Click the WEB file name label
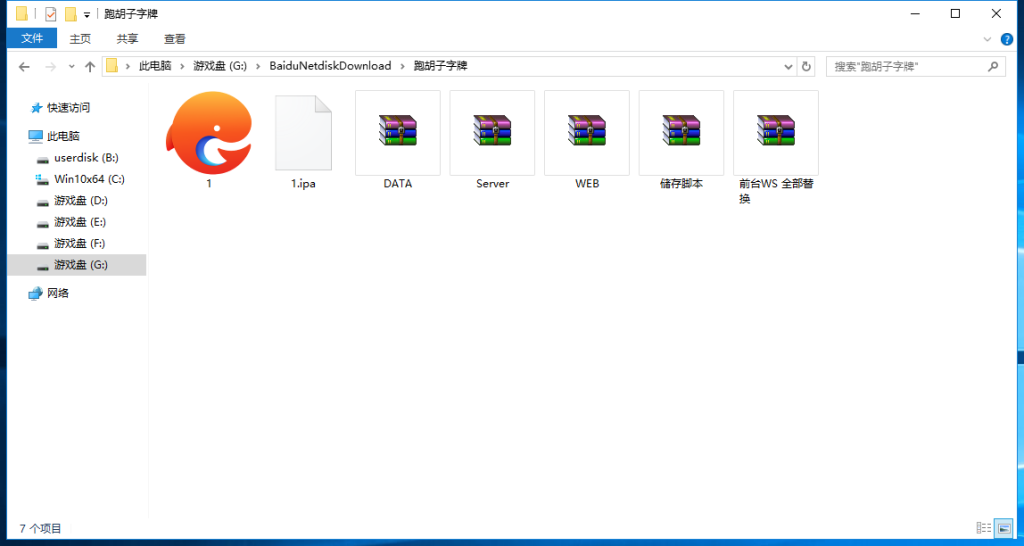This screenshot has height=546, width=1024. point(586,184)
